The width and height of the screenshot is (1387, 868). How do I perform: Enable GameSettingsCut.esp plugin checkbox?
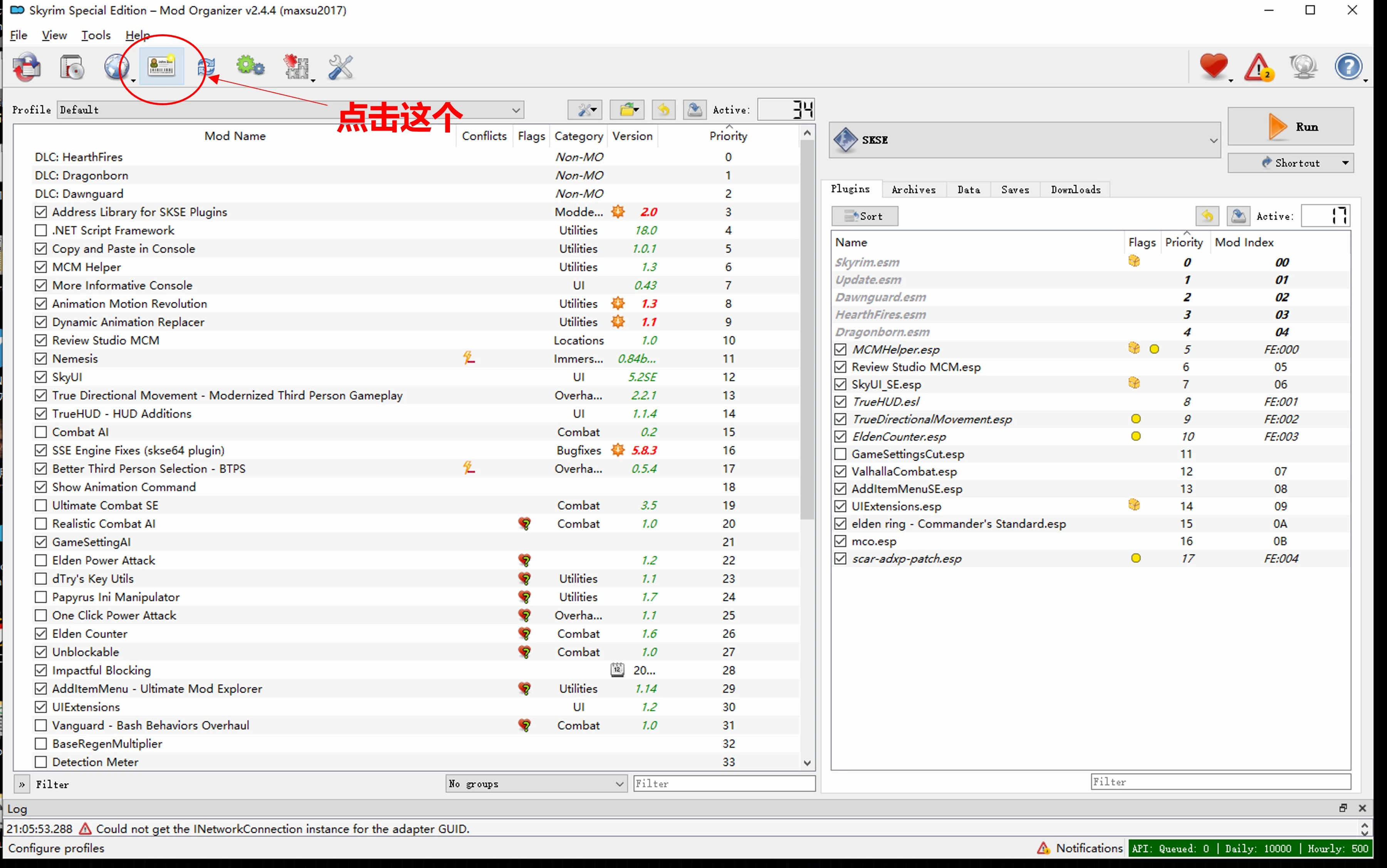click(840, 454)
